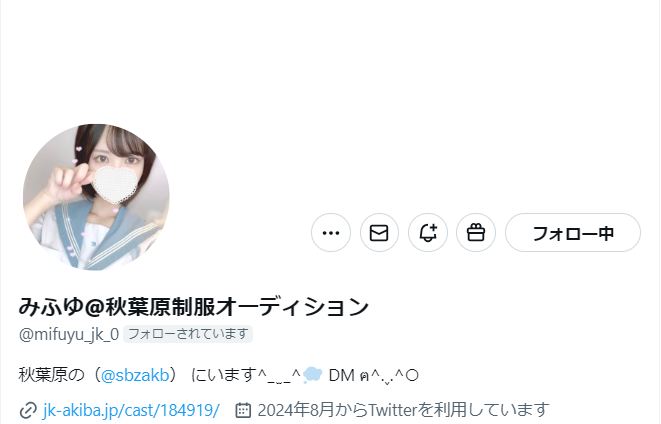
Task: Click the フォロー中 following button
Action: click(x=573, y=233)
